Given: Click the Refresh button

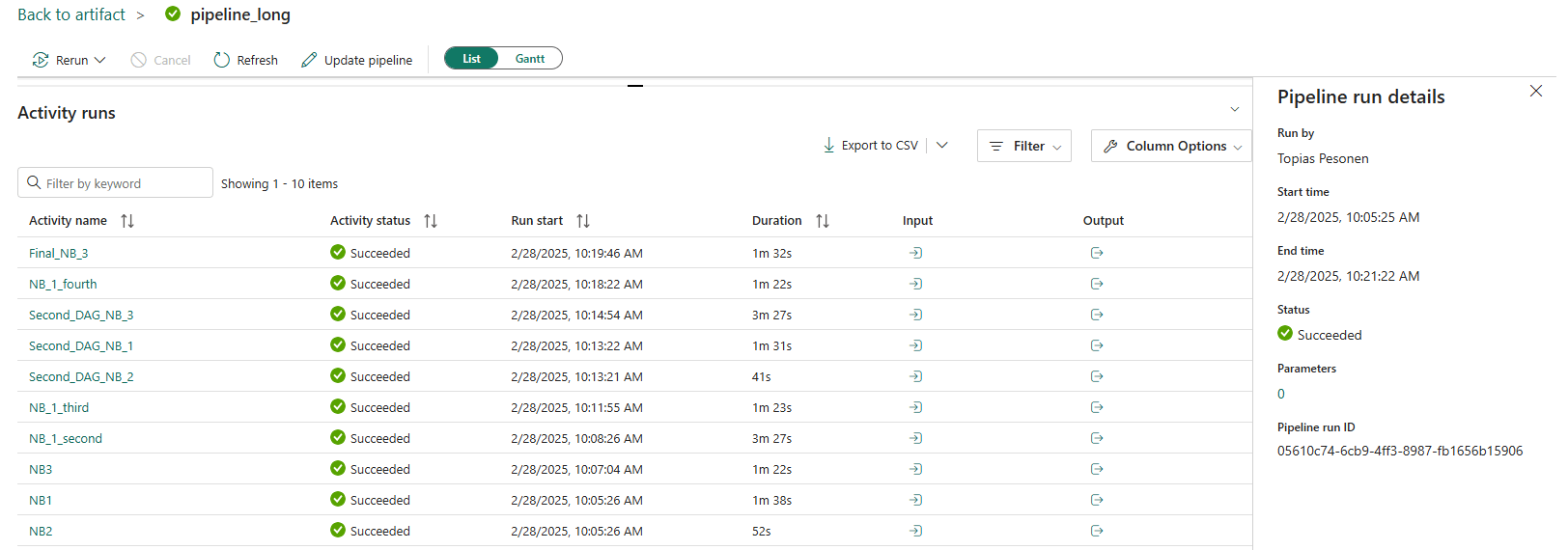Looking at the screenshot, I should point(246,60).
